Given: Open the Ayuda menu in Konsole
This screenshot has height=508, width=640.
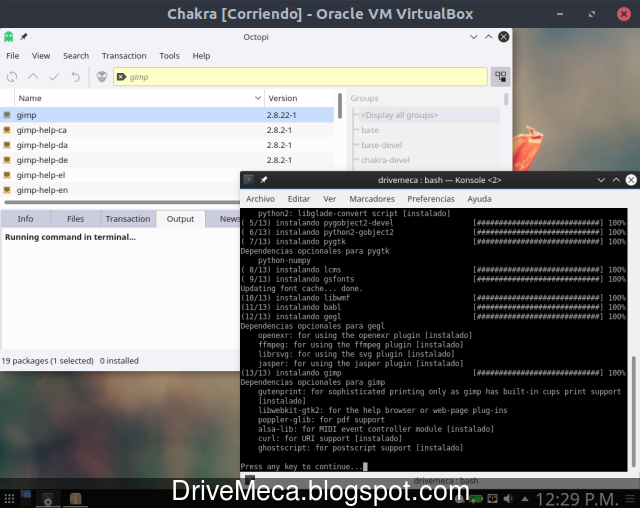Looking at the screenshot, I should tap(479, 199).
